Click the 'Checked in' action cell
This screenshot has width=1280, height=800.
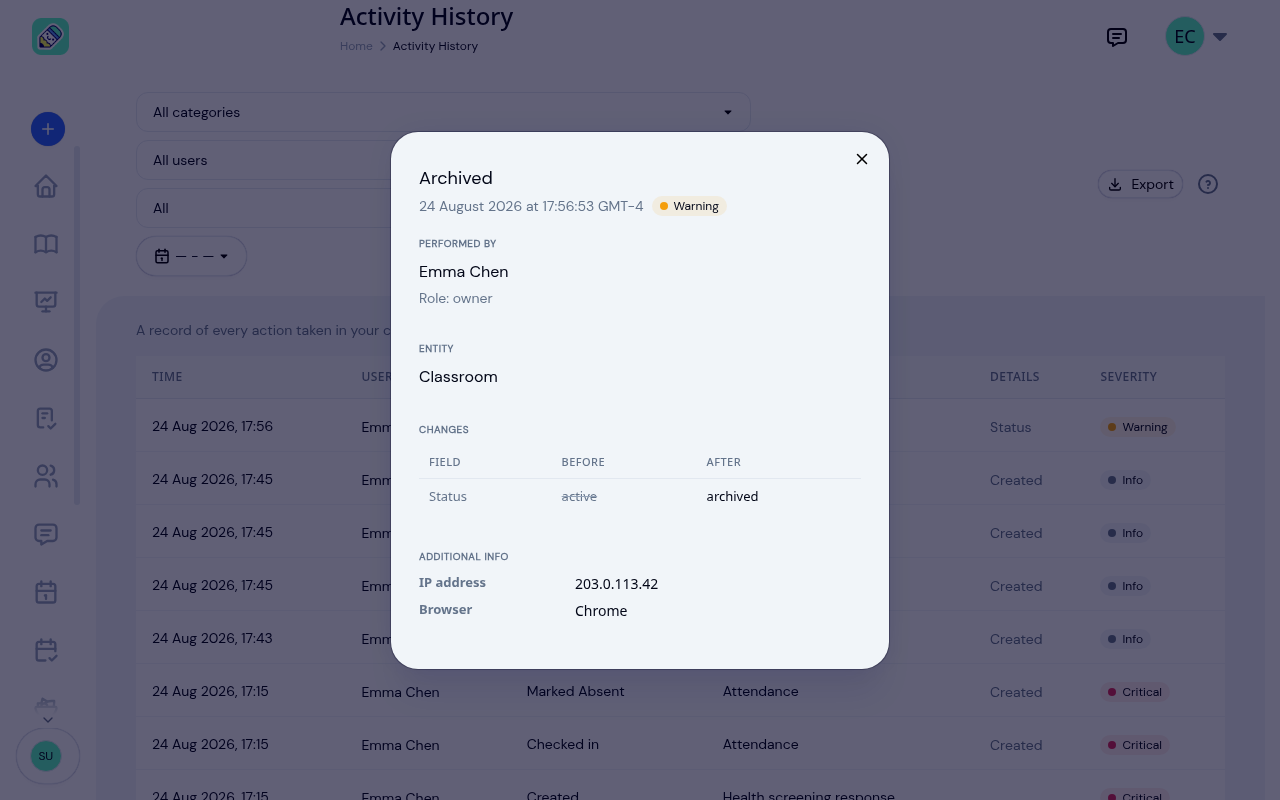[563, 744]
